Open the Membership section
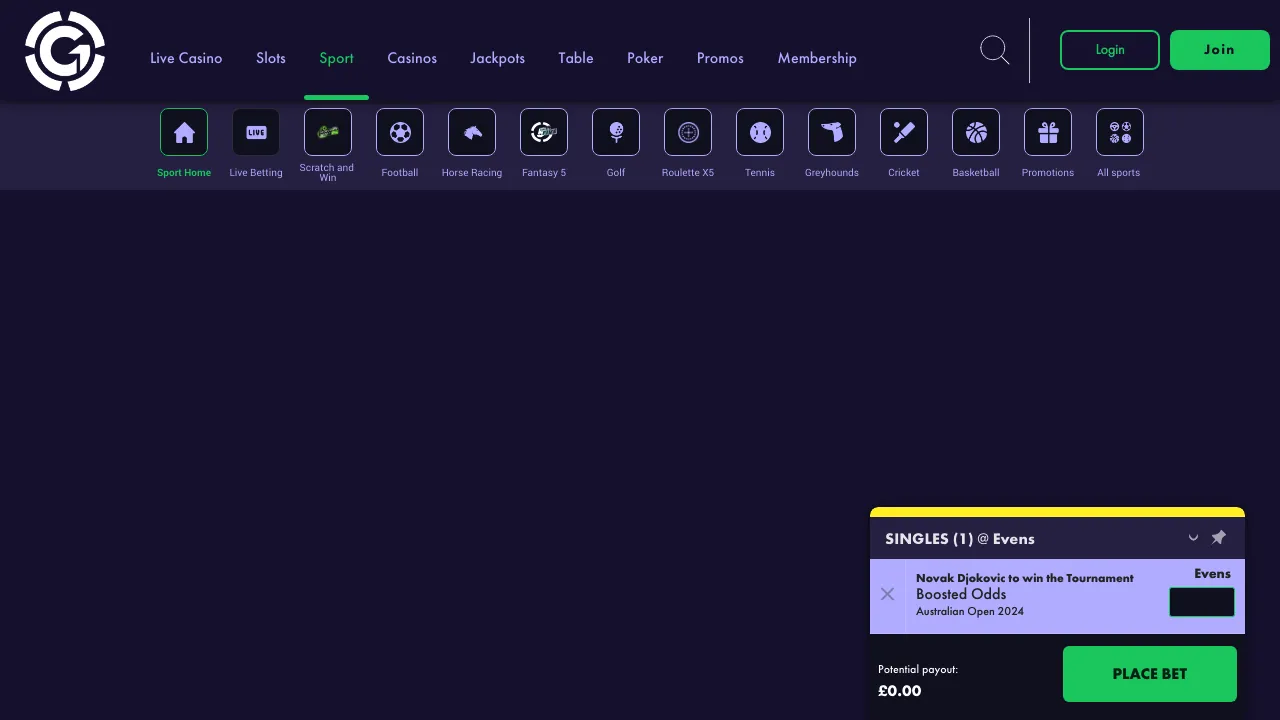The width and height of the screenshot is (1280, 720). pyautogui.click(x=817, y=58)
